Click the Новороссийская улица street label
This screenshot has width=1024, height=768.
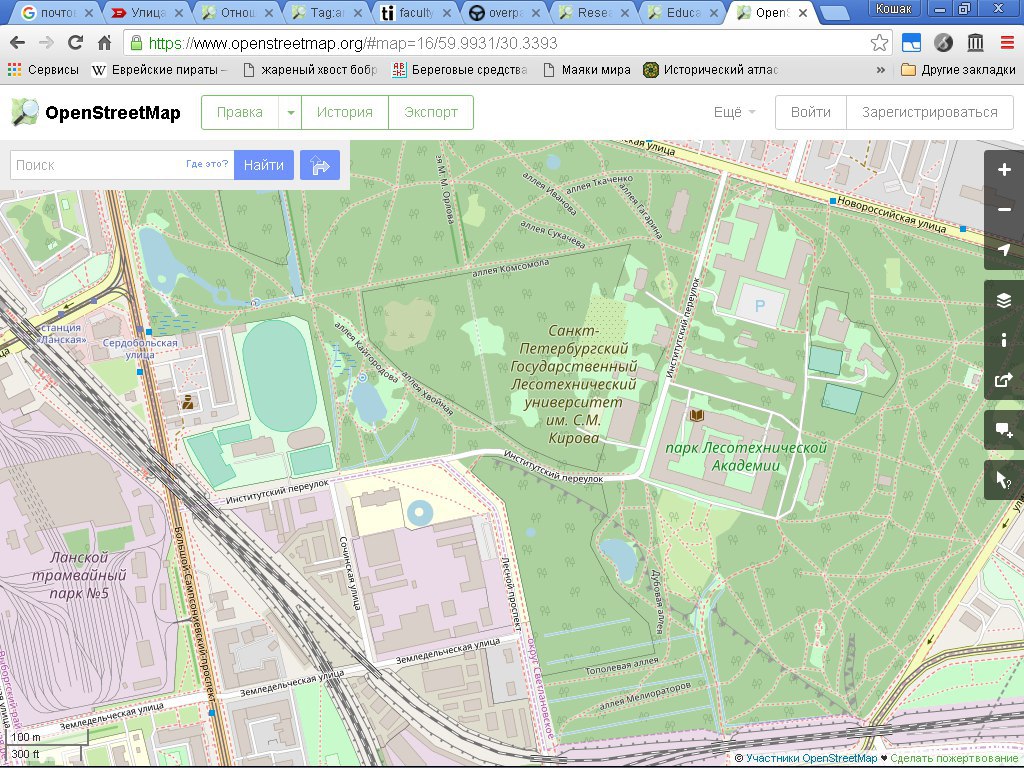click(x=891, y=214)
